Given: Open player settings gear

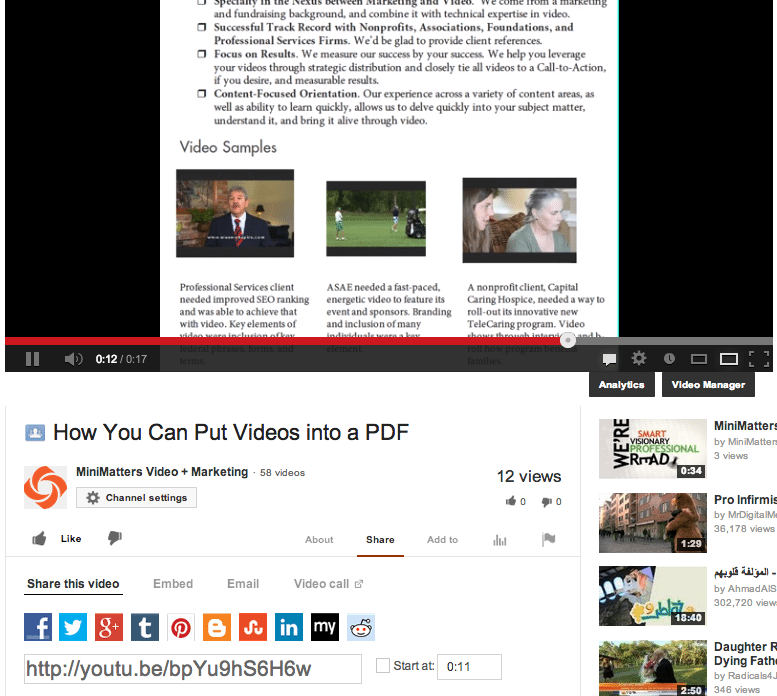Looking at the screenshot, I should tap(639, 358).
